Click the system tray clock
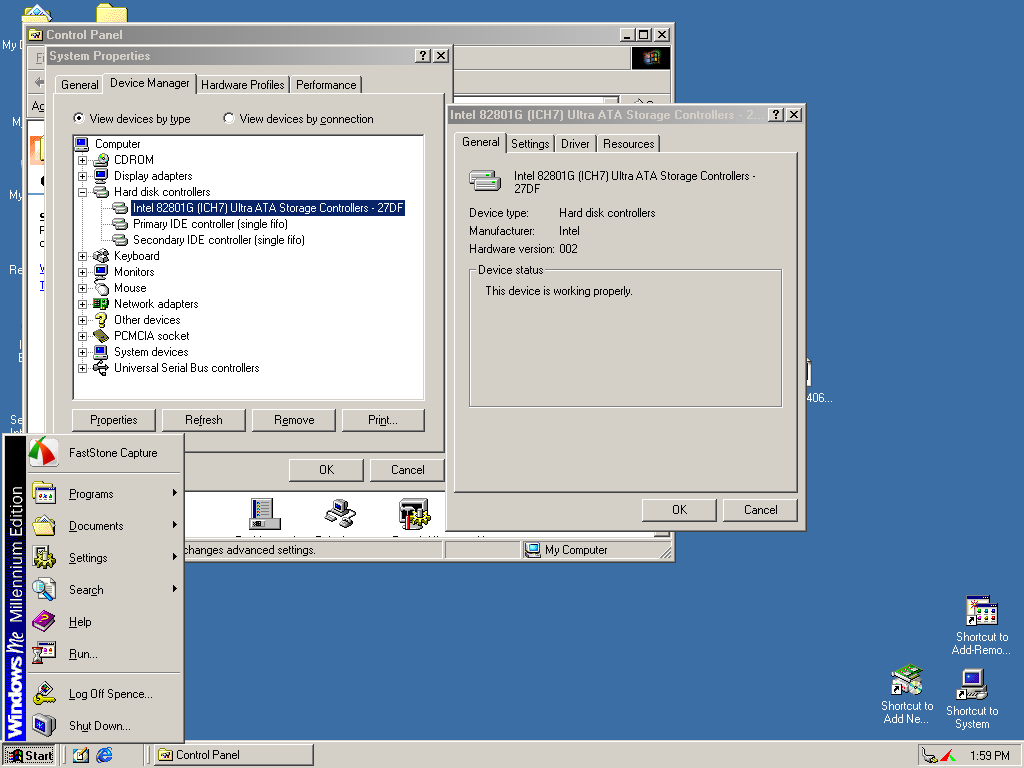The image size is (1024, 768). (989, 756)
